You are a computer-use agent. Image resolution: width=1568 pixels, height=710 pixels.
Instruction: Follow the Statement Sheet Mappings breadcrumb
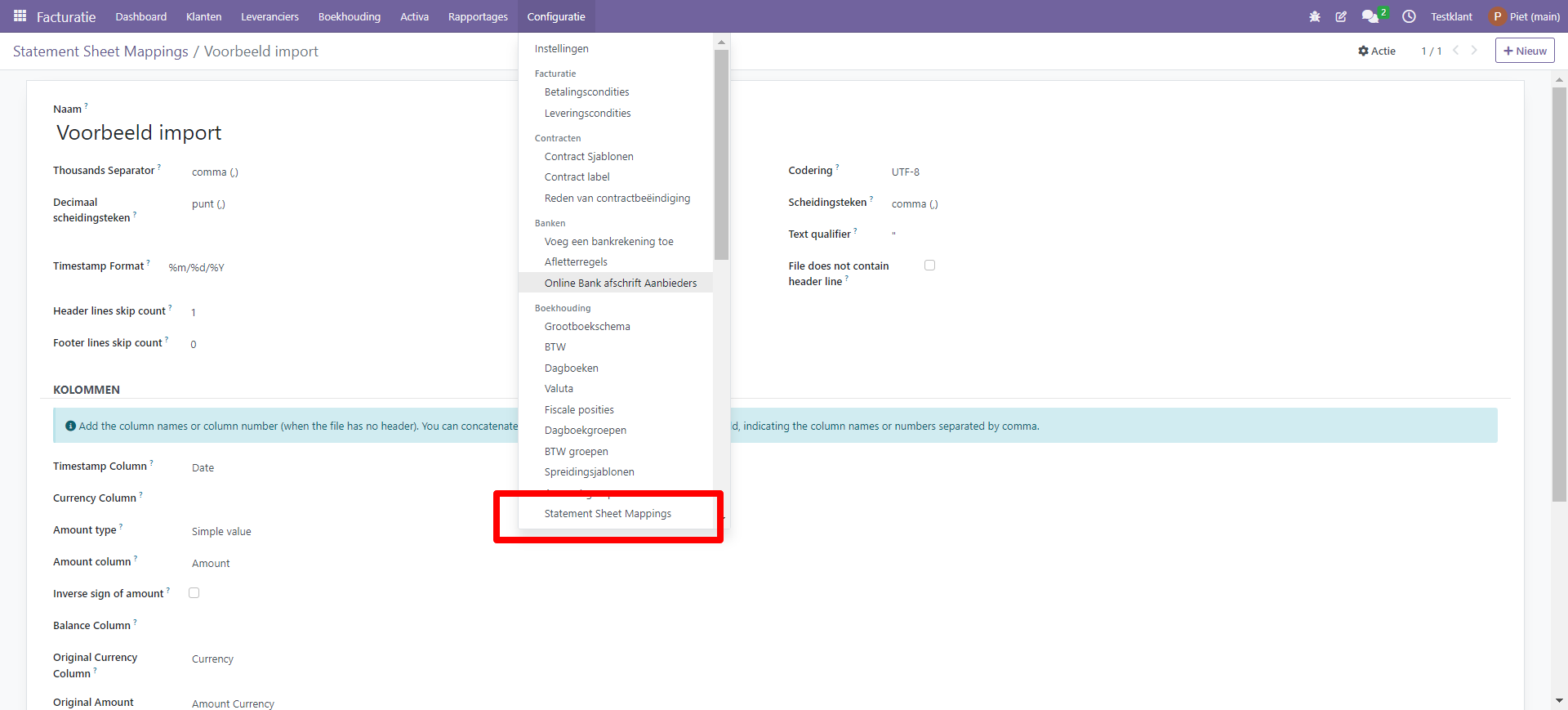[100, 51]
